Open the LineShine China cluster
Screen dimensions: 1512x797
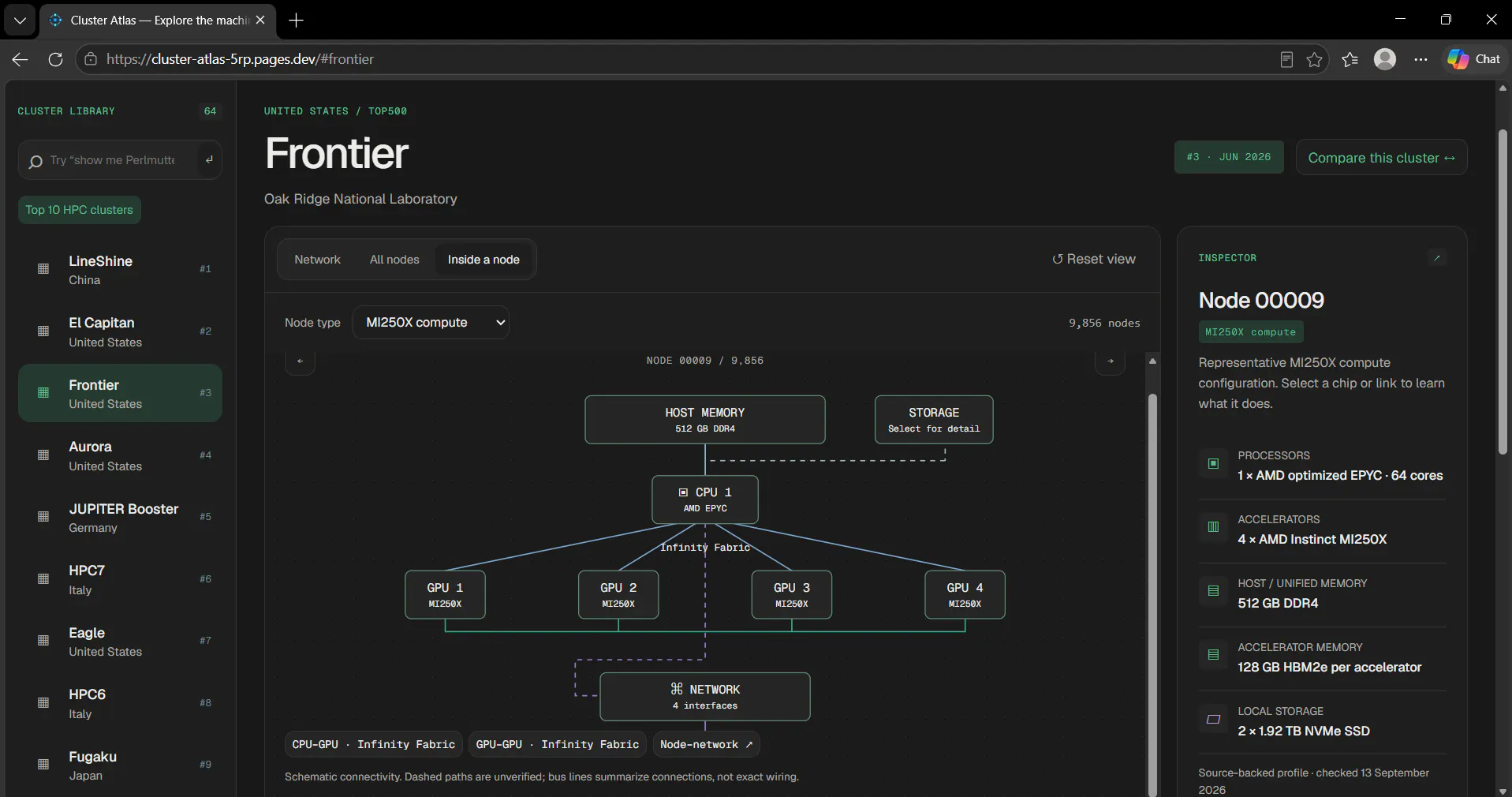[x=120, y=269]
